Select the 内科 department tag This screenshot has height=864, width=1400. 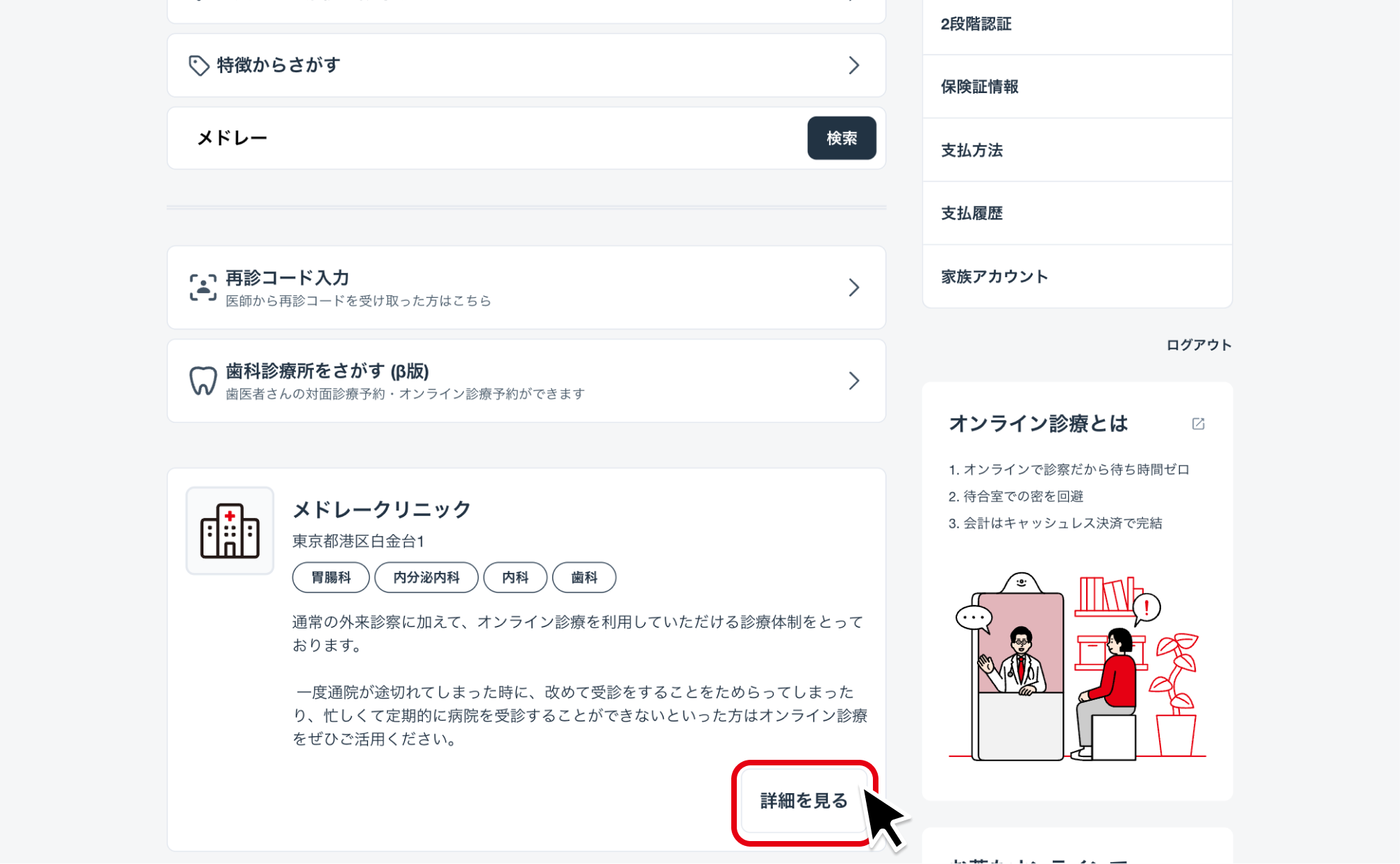pos(515,577)
